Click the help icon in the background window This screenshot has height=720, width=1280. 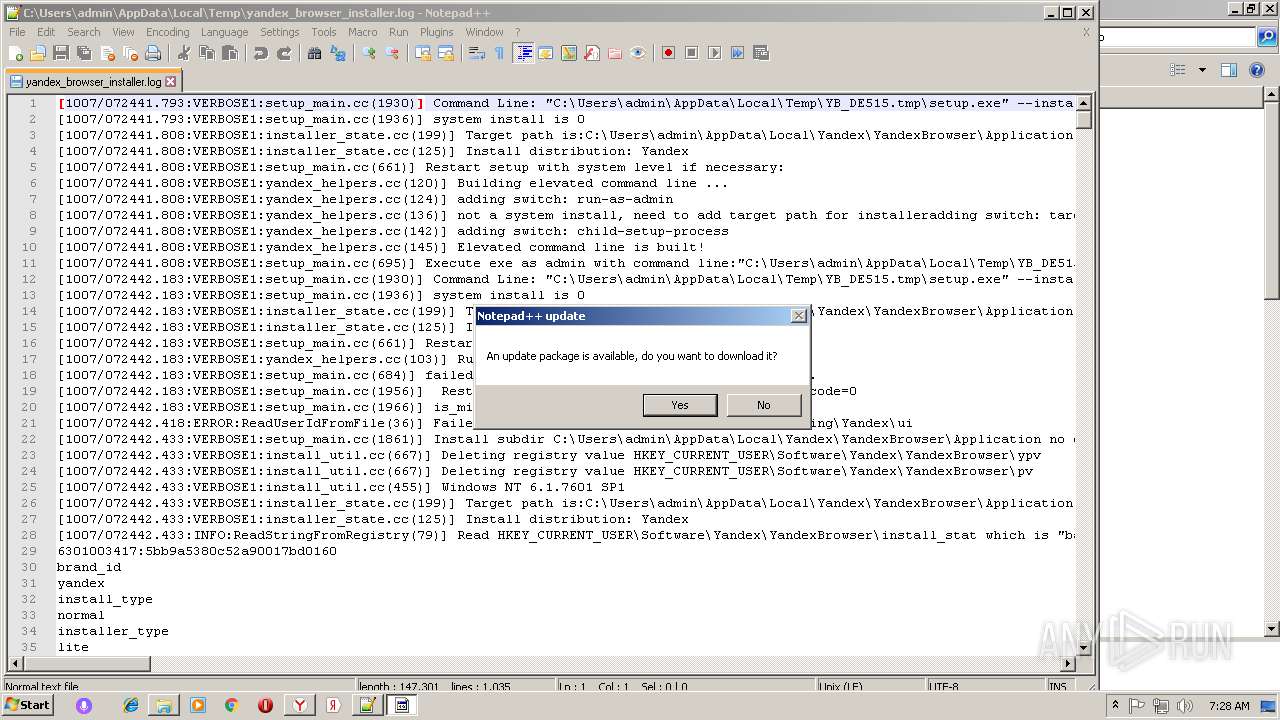pos(1257,70)
